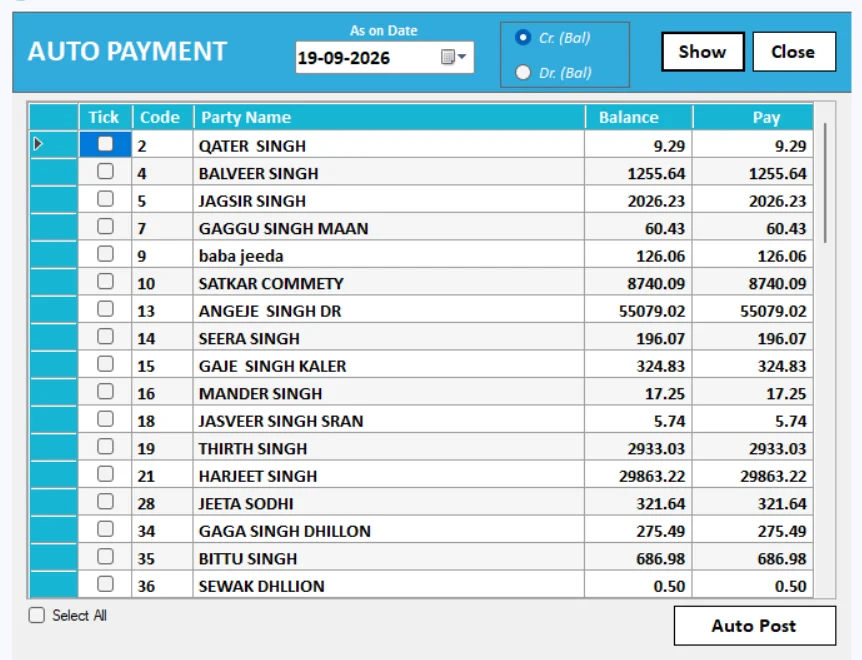Enable the Select All checkbox
The height and width of the screenshot is (660, 862).
pyautogui.click(x=37, y=615)
